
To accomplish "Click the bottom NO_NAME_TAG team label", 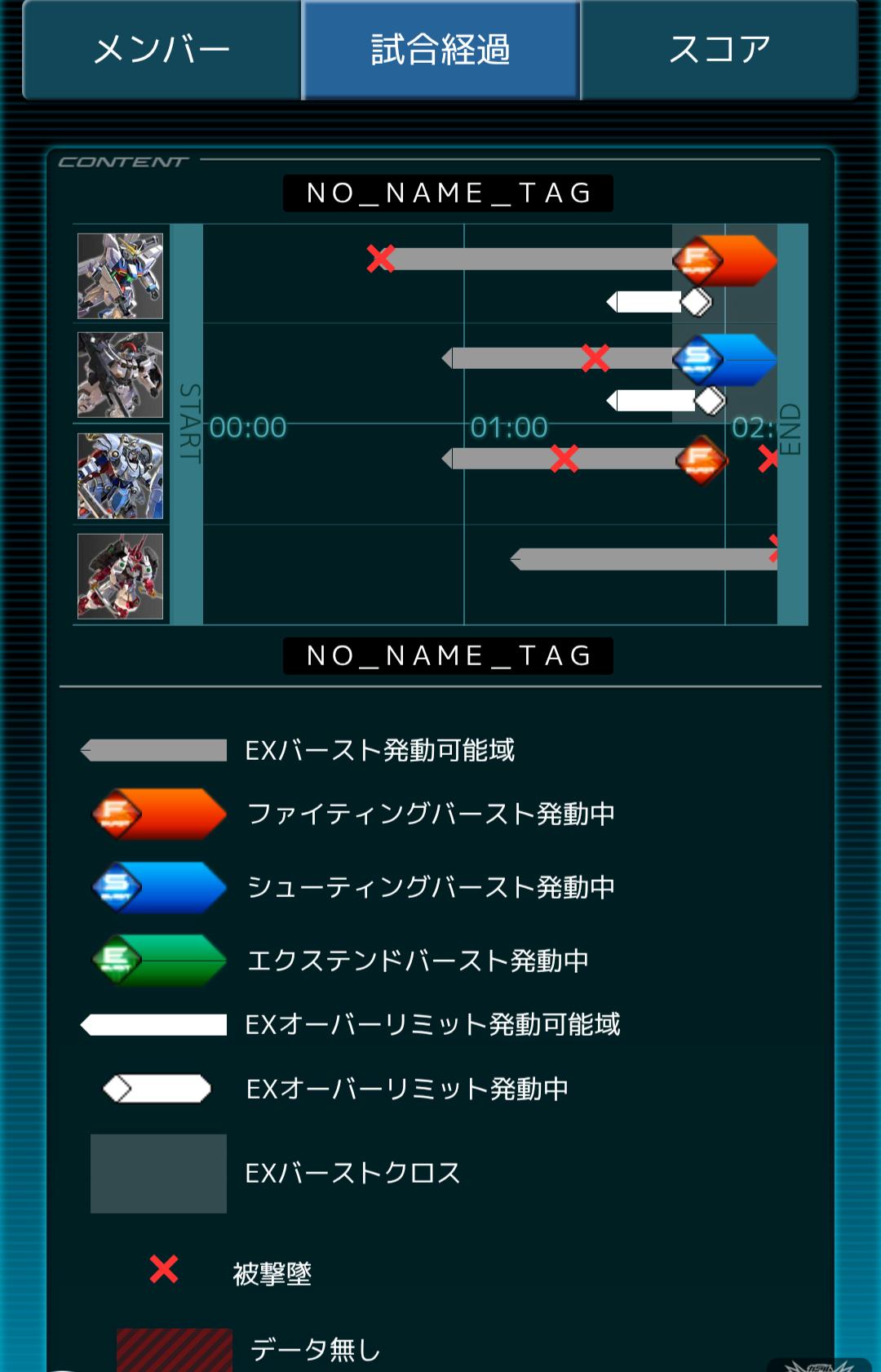I will 448,655.
